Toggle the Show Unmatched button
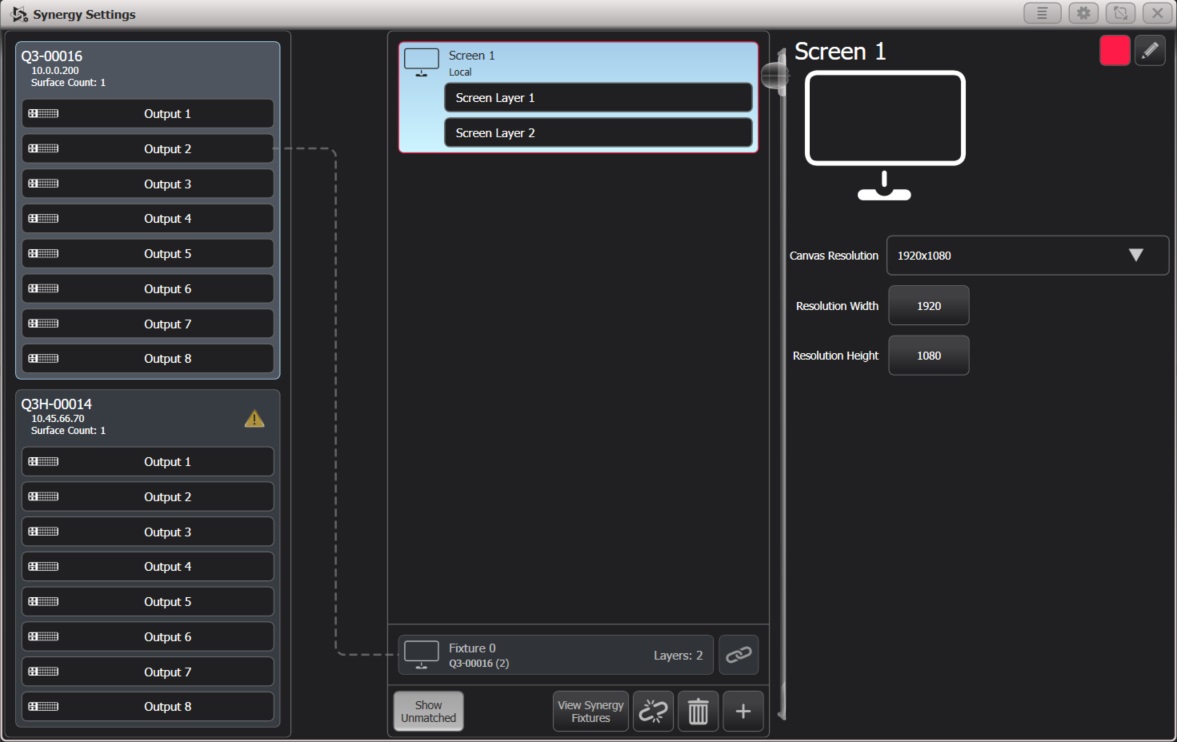This screenshot has height=742, width=1177. (428, 711)
